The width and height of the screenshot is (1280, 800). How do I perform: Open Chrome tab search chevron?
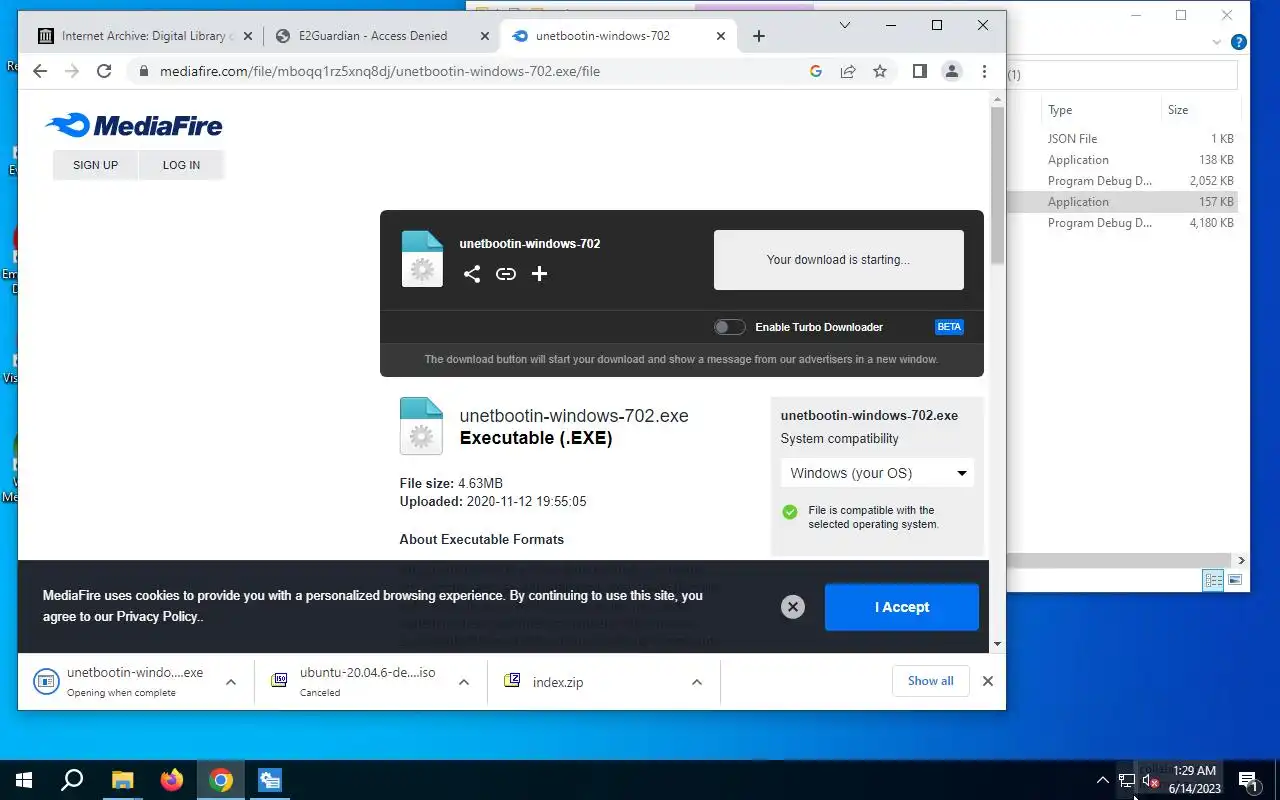(x=845, y=25)
